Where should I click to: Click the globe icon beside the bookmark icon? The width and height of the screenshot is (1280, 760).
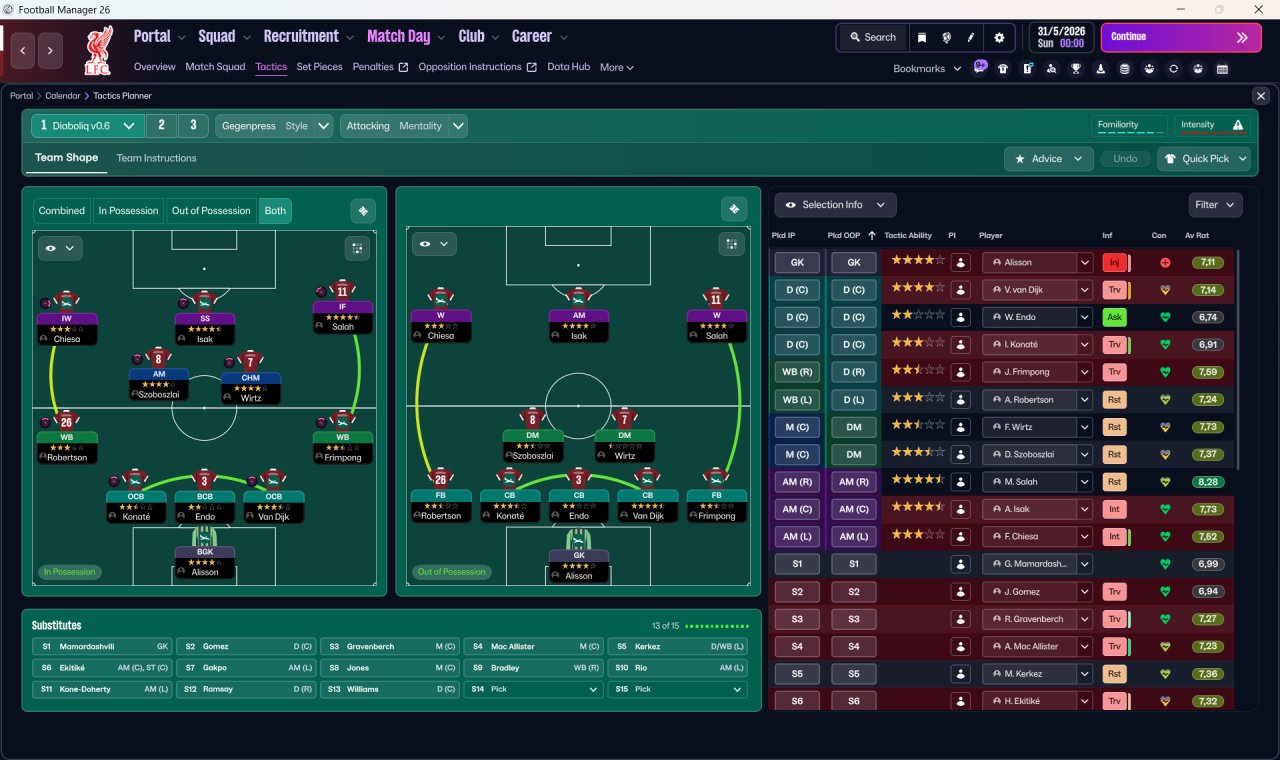pos(946,37)
